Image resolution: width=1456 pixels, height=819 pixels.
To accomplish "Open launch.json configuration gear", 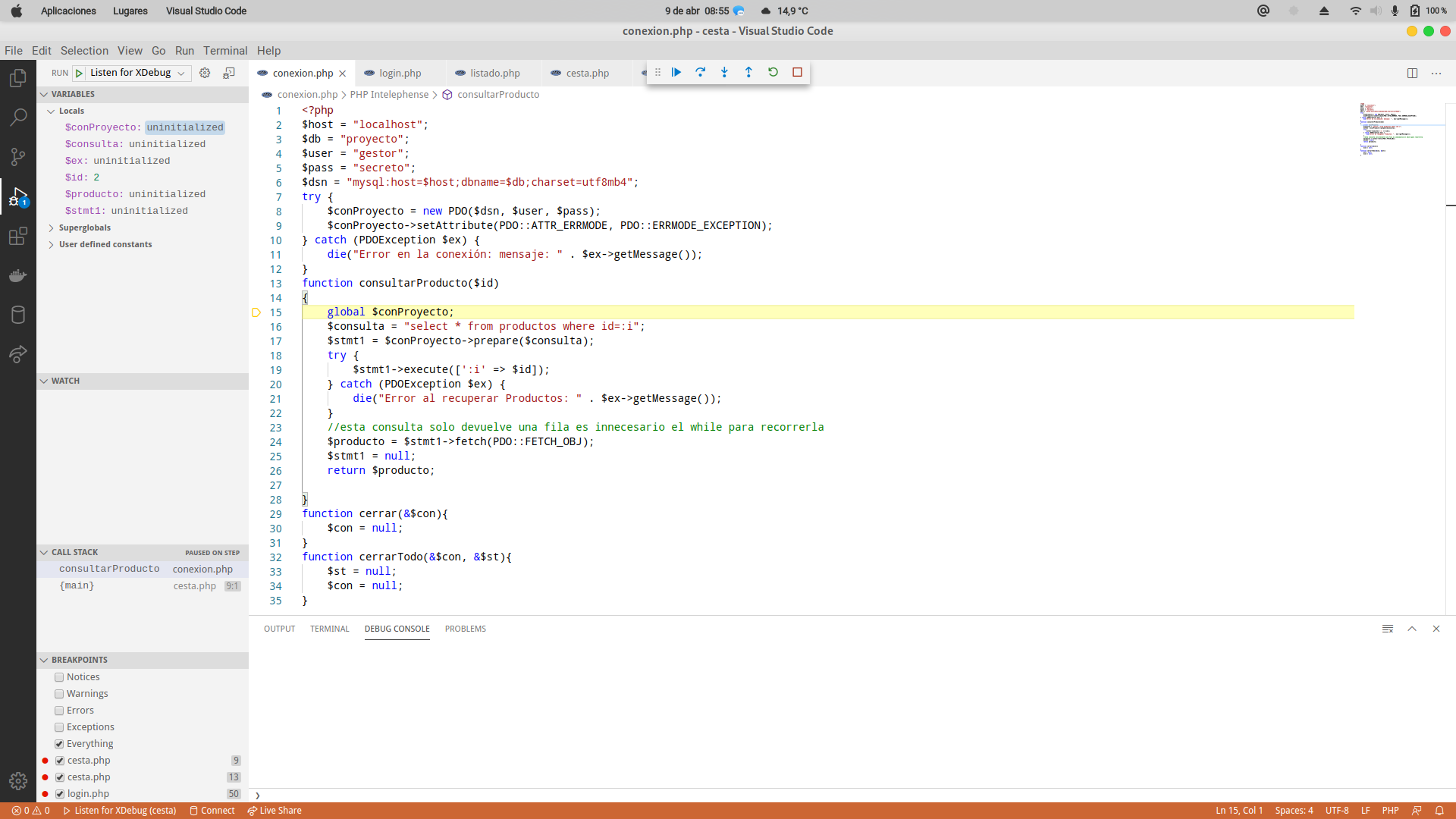I will (x=205, y=73).
